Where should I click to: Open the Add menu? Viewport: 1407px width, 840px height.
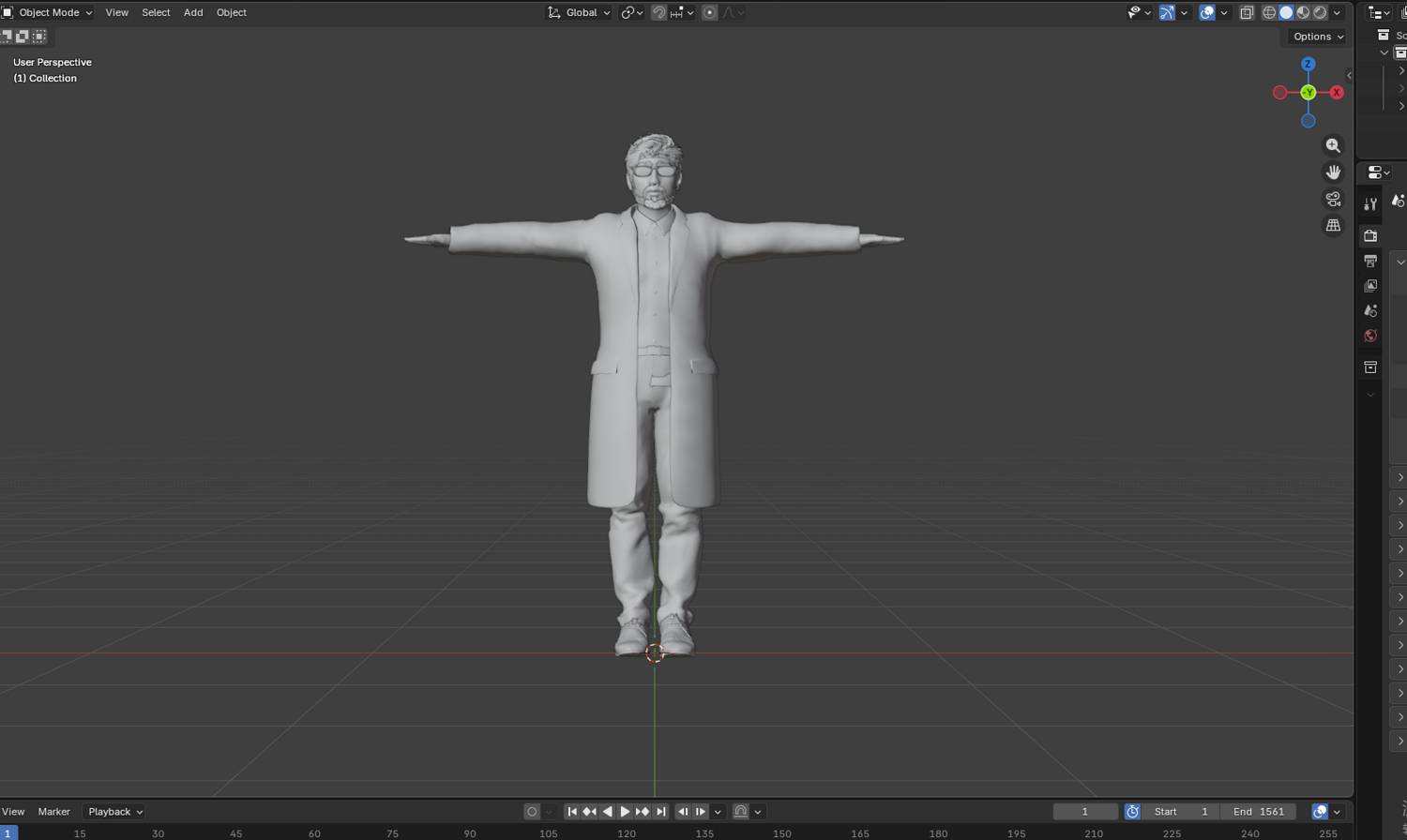tap(193, 12)
